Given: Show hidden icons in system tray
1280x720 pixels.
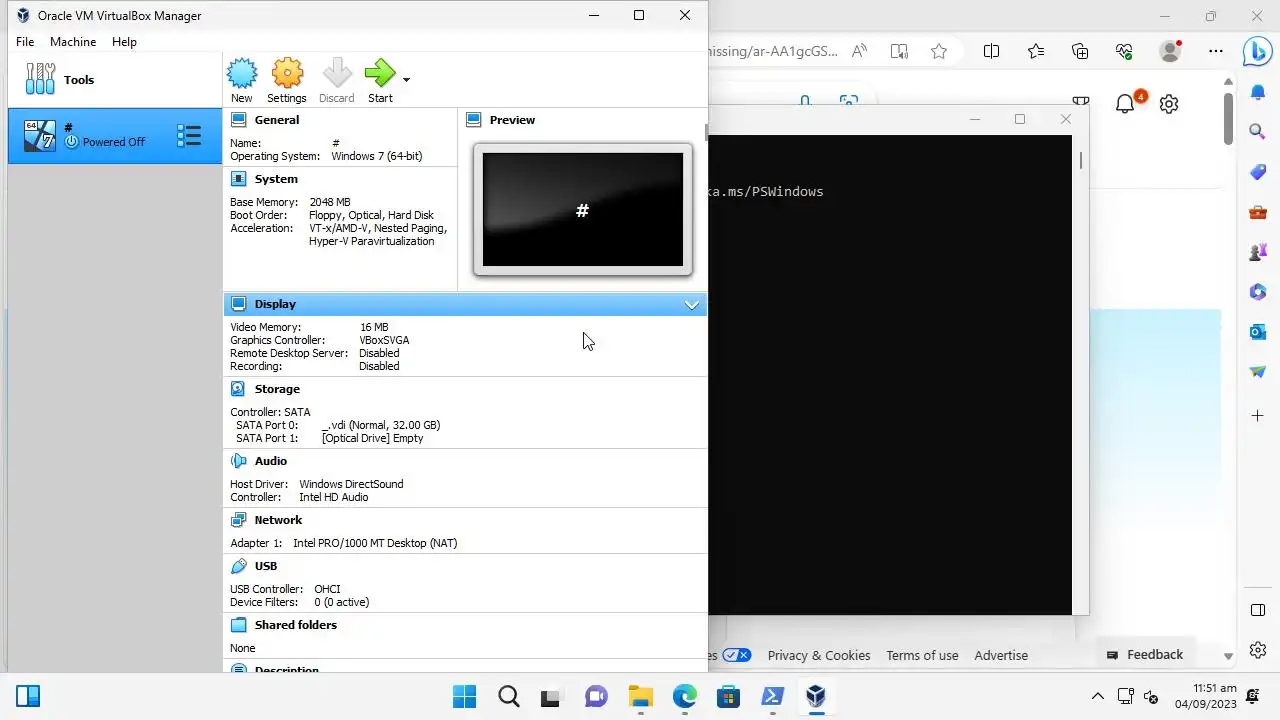Looking at the screenshot, I should 1098,696.
